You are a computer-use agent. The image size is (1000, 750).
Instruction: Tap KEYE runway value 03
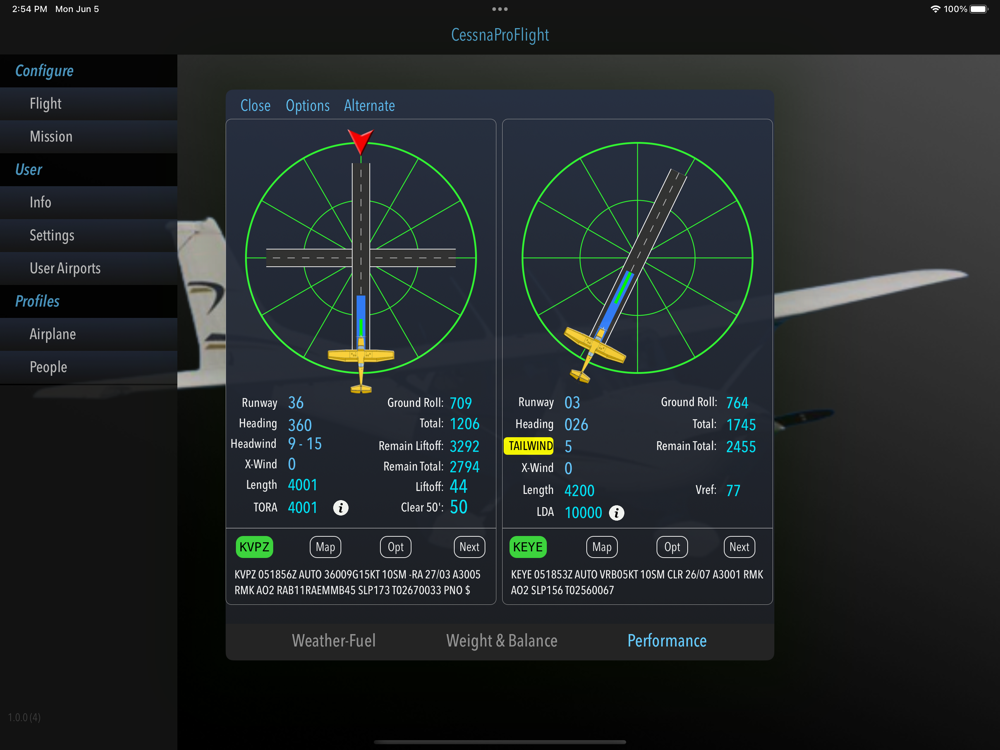(572, 403)
